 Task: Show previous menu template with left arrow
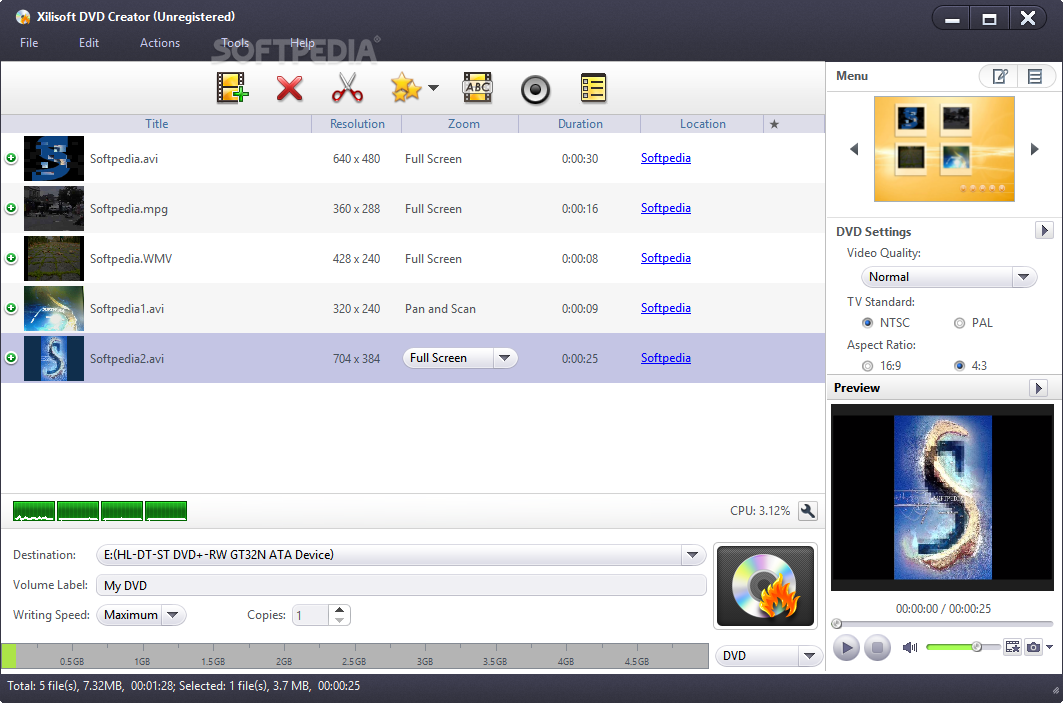(x=854, y=149)
